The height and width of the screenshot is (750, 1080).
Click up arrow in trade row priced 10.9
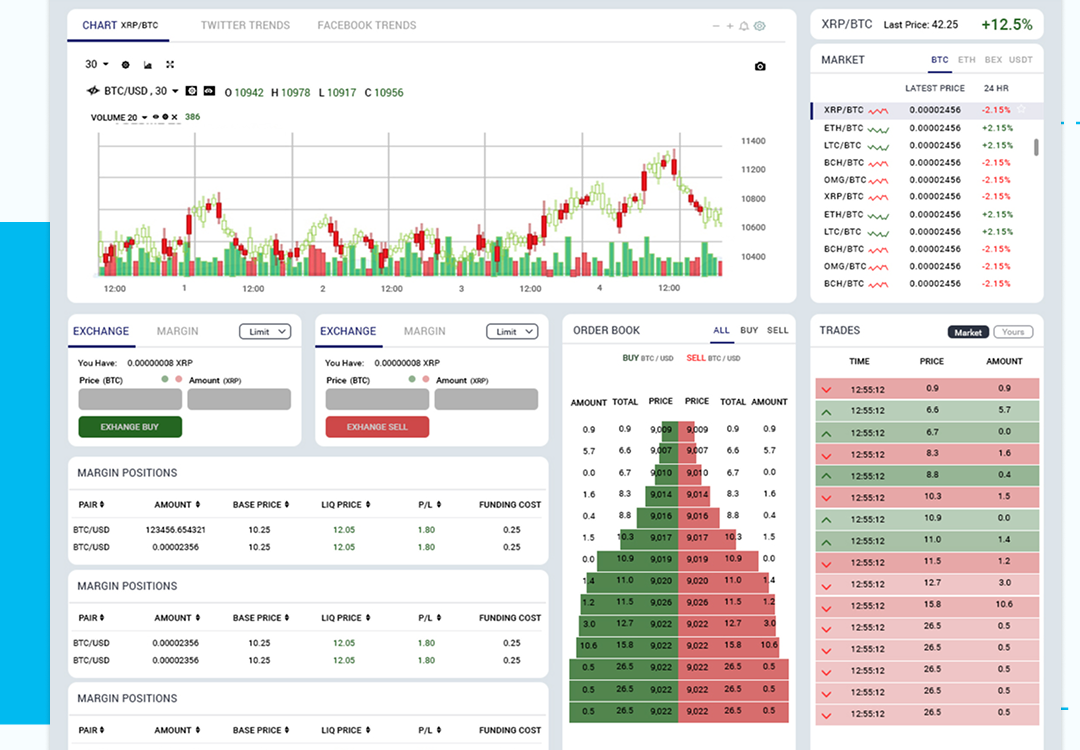click(827, 519)
